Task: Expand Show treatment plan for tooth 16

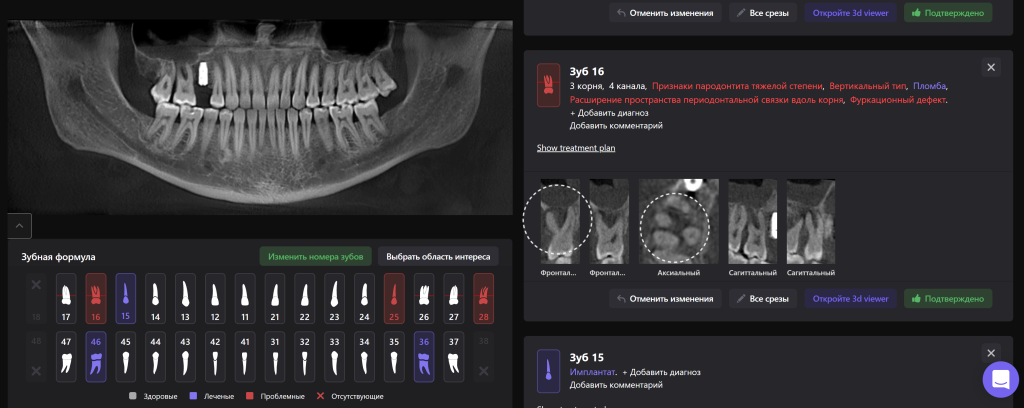Action: [575, 148]
